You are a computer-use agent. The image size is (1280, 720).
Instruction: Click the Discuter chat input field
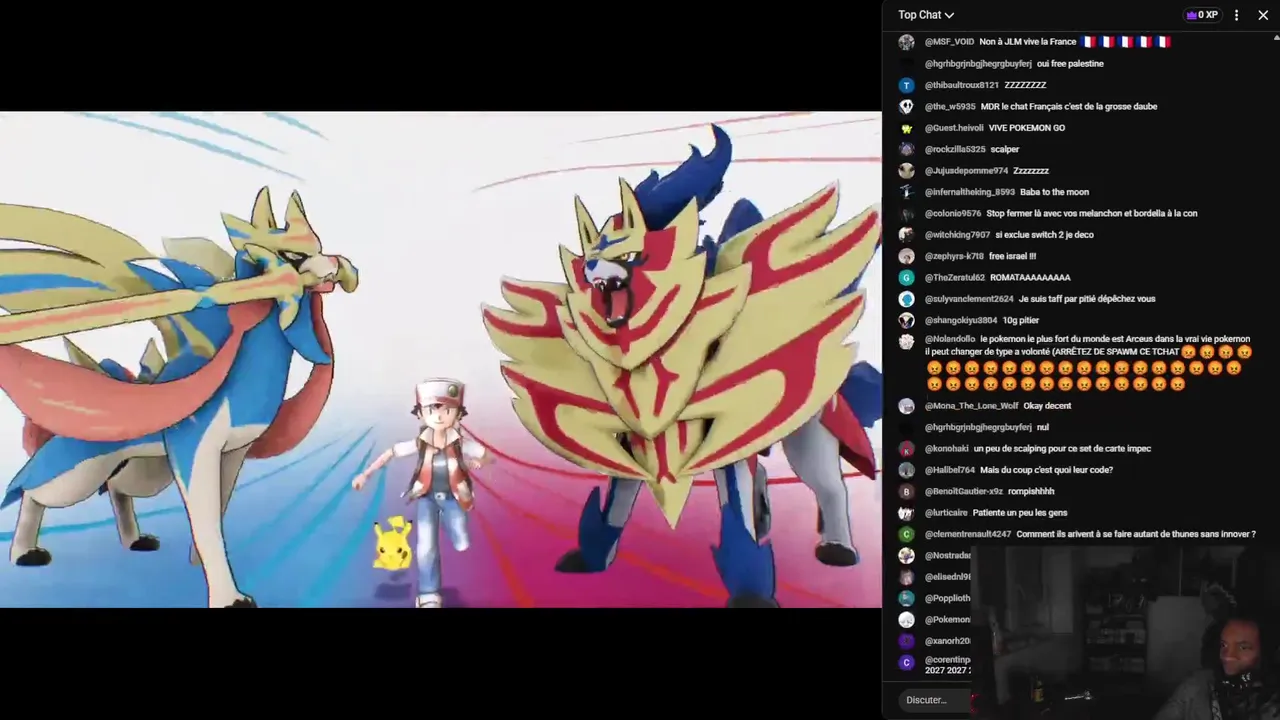coord(934,700)
